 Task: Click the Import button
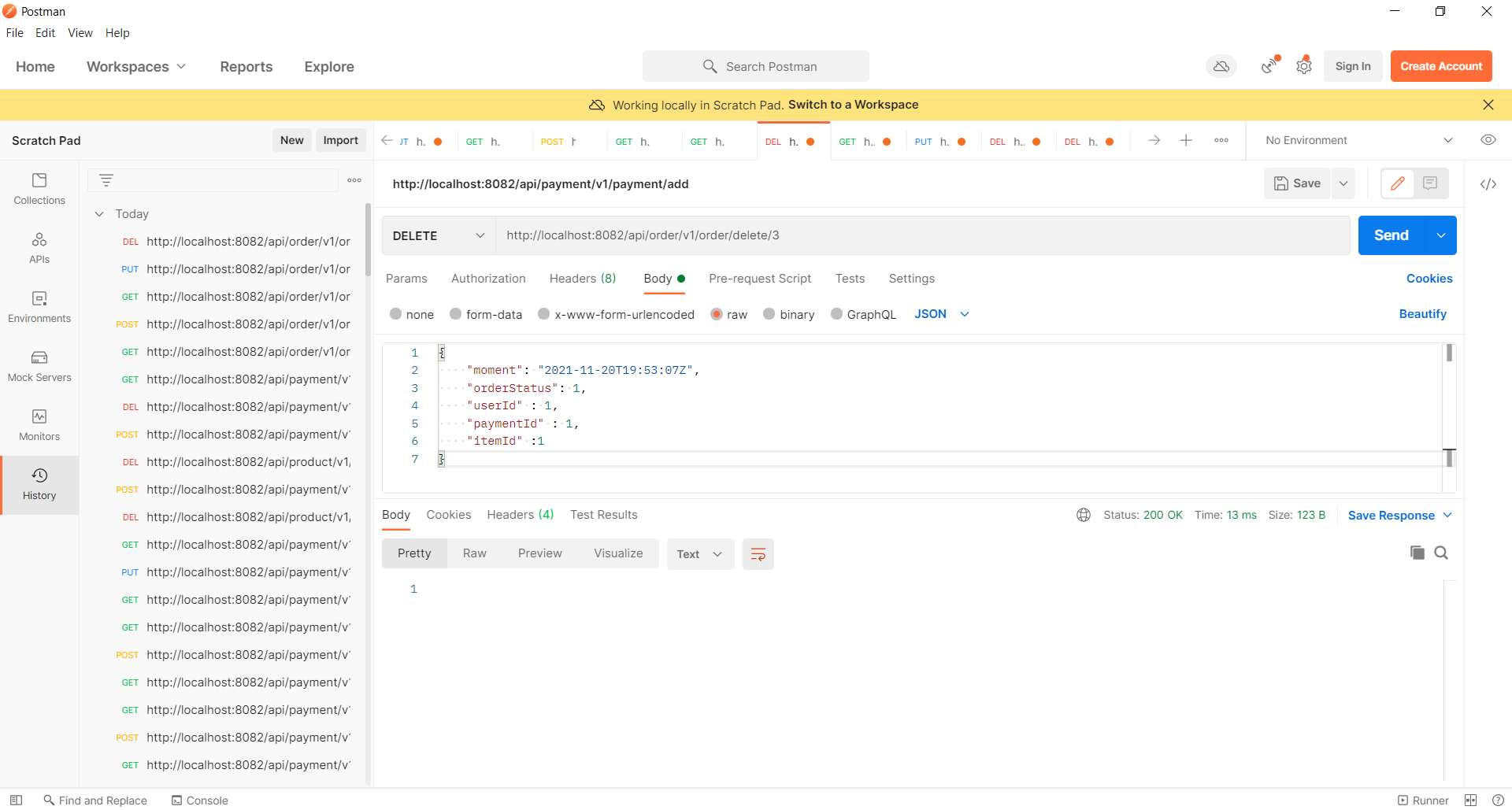[x=341, y=140]
